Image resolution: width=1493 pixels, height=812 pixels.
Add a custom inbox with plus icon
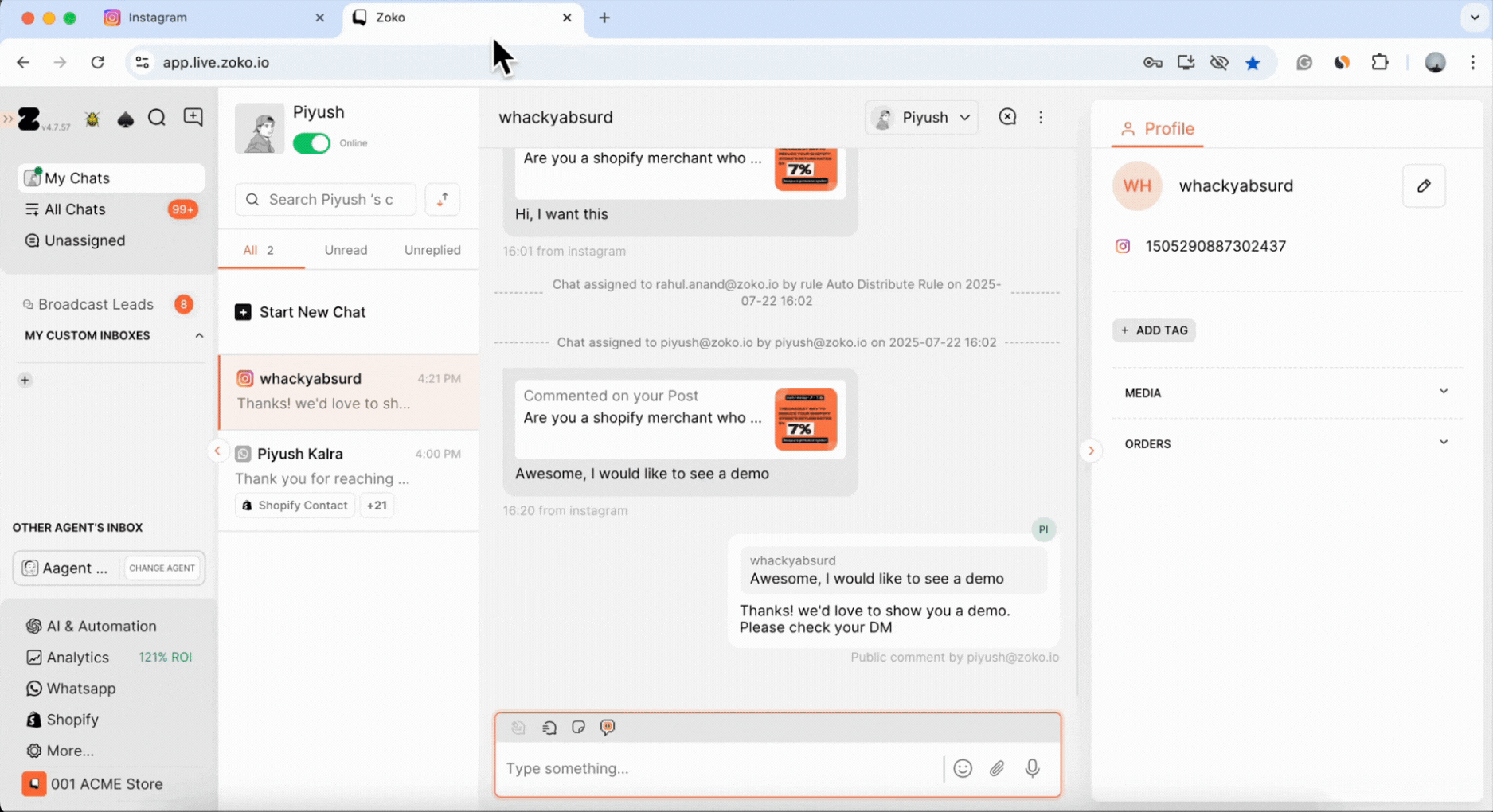25,380
